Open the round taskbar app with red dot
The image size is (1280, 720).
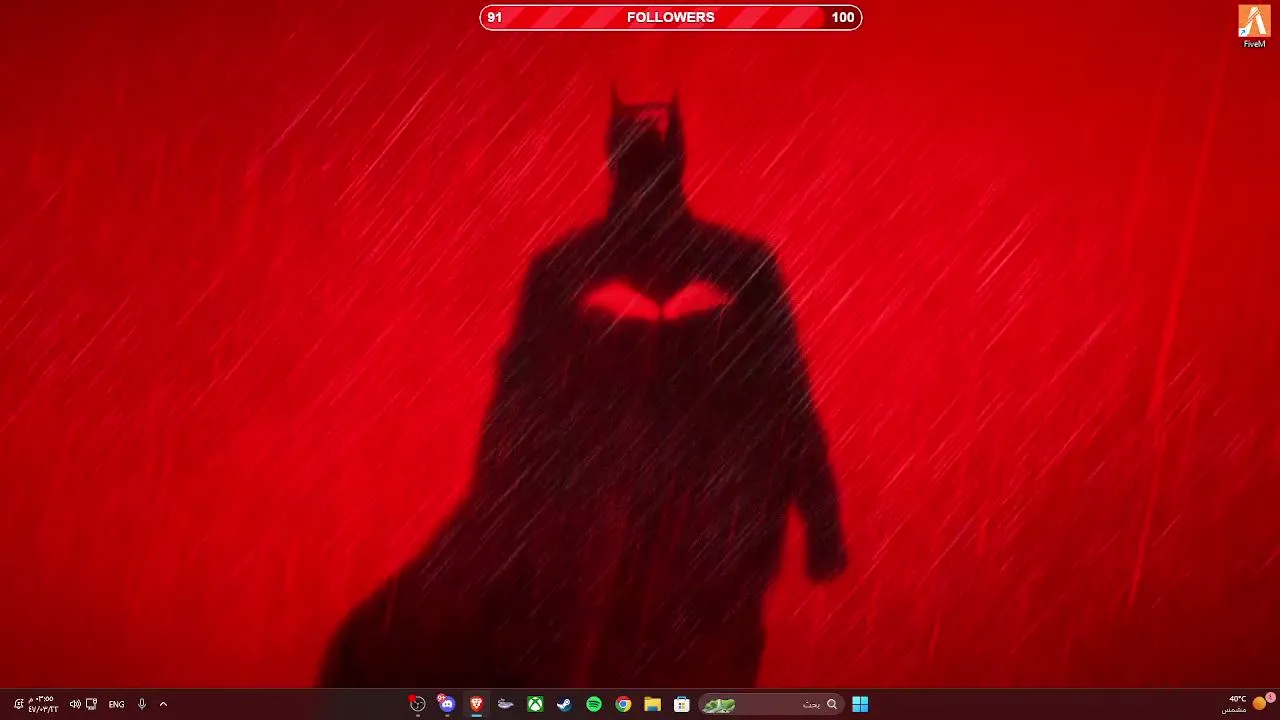coord(418,704)
